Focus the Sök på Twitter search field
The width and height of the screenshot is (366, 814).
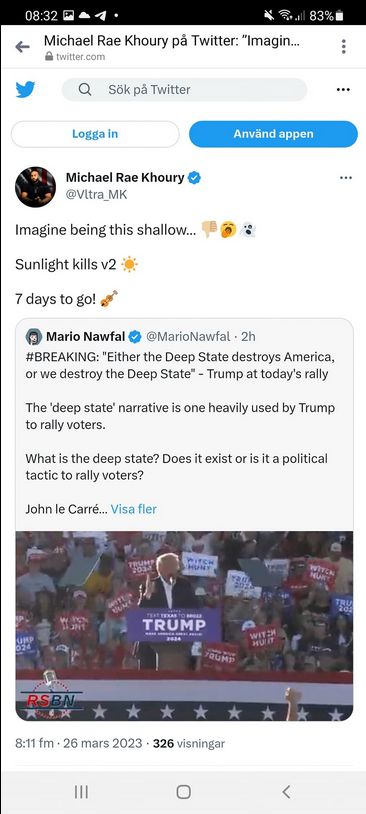coord(184,90)
